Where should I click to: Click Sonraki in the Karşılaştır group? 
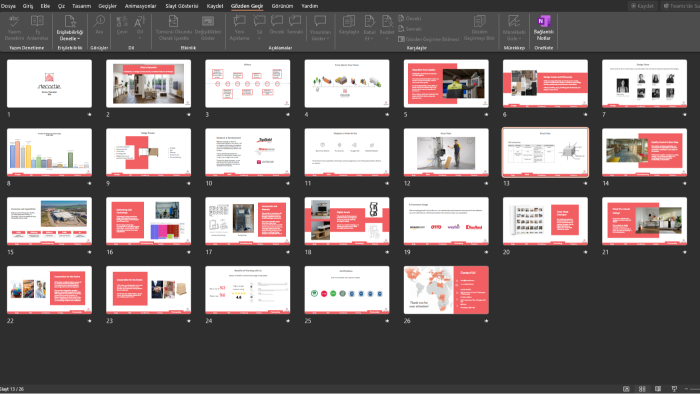(410, 29)
